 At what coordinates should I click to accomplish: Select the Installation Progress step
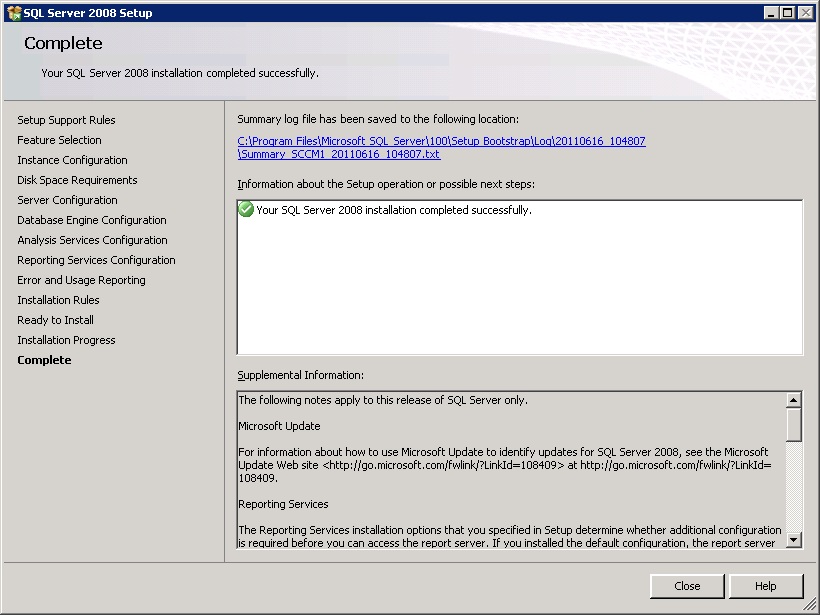tap(66, 340)
